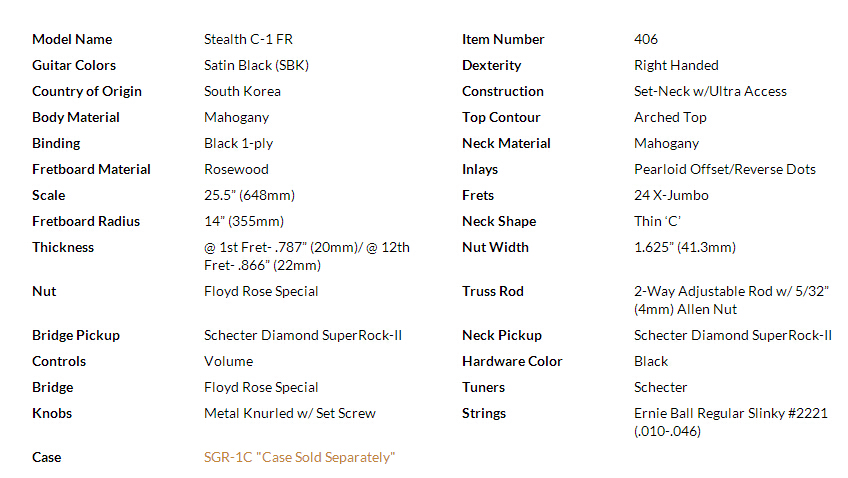Select the Tuners Schecter value
848x478 pixels.
(x=660, y=387)
